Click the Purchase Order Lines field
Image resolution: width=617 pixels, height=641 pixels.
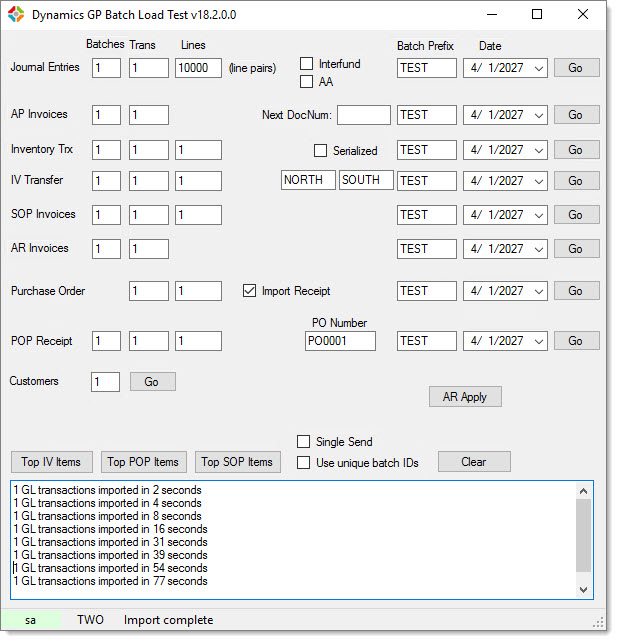[x=198, y=291]
